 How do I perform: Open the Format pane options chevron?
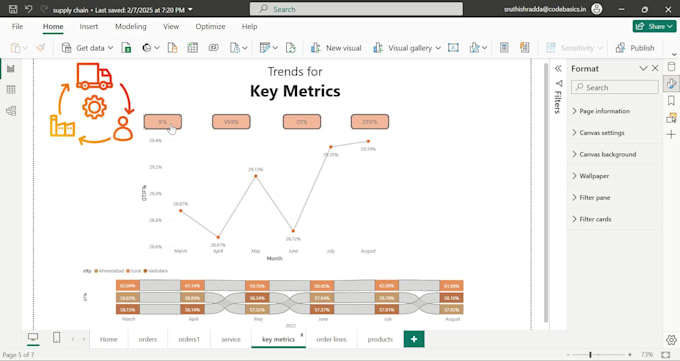click(643, 69)
